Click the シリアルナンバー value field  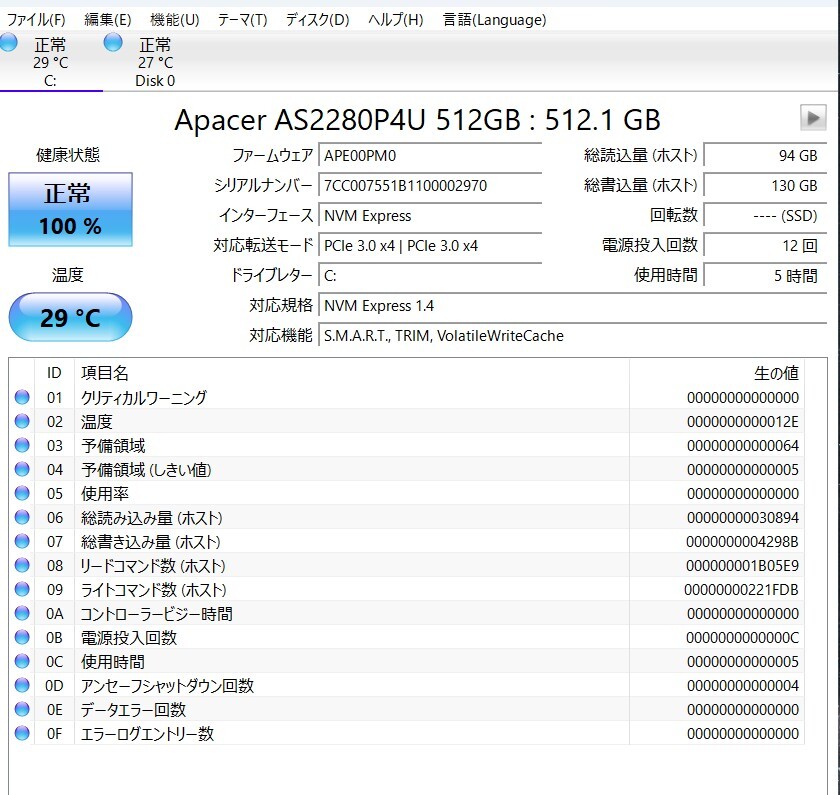(x=430, y=187)
